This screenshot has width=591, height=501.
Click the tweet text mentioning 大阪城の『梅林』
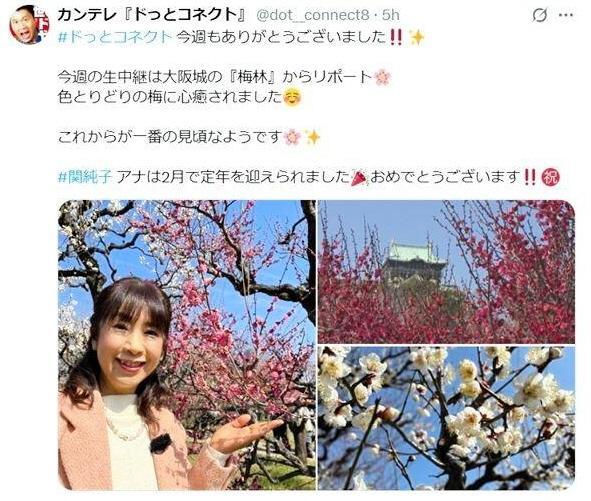click(215, 77)
